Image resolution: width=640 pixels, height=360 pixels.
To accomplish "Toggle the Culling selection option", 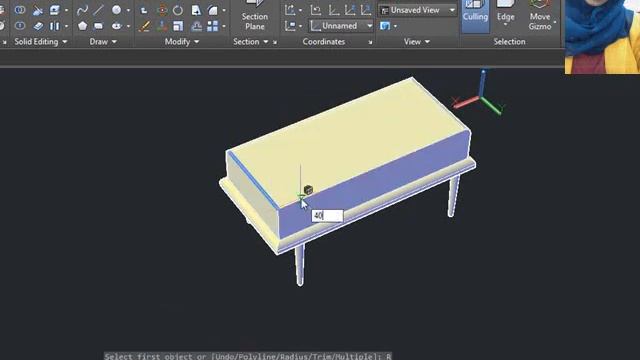I will (475, 15).
